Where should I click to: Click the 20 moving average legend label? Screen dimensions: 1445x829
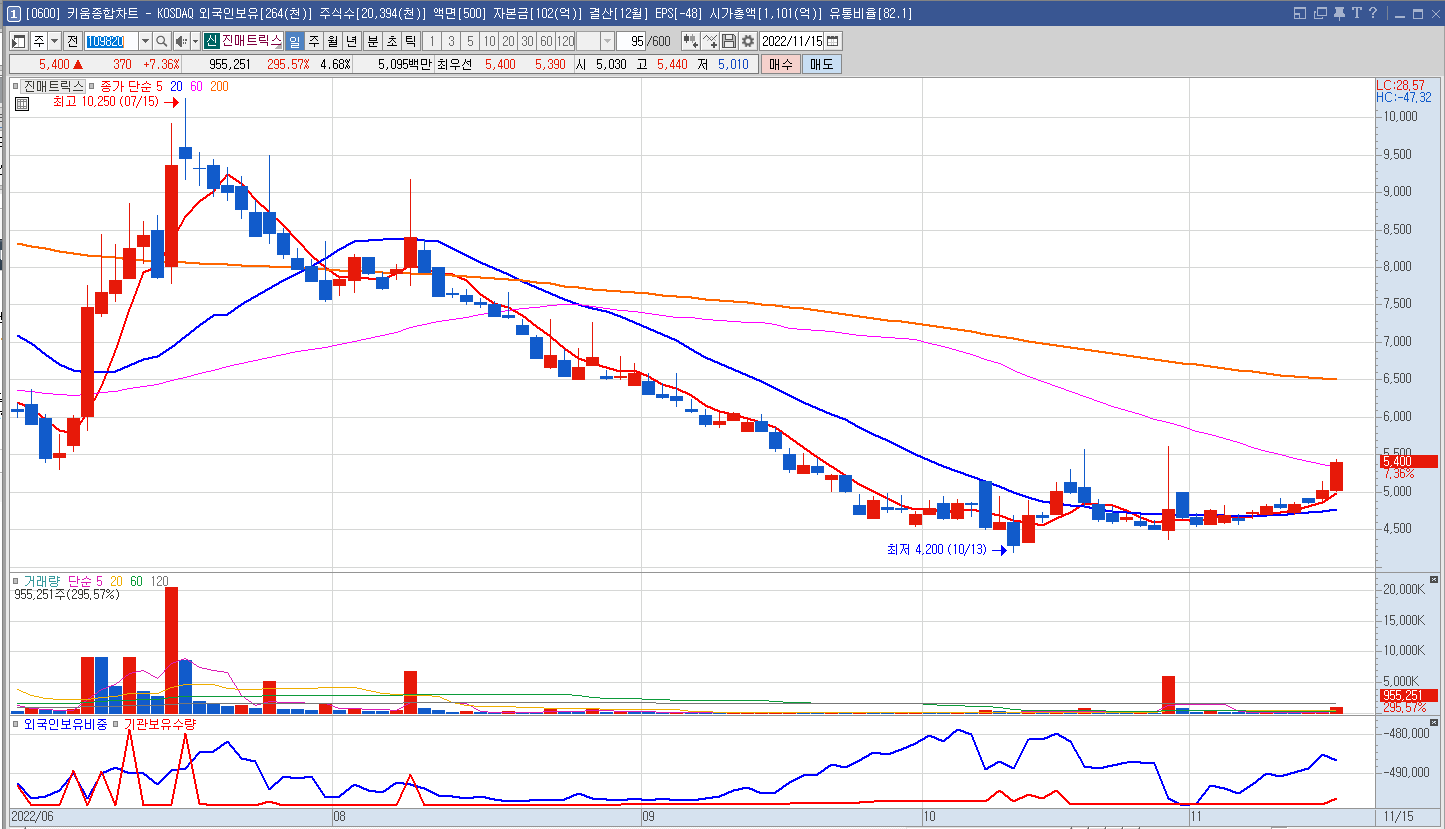click(176, 87)
